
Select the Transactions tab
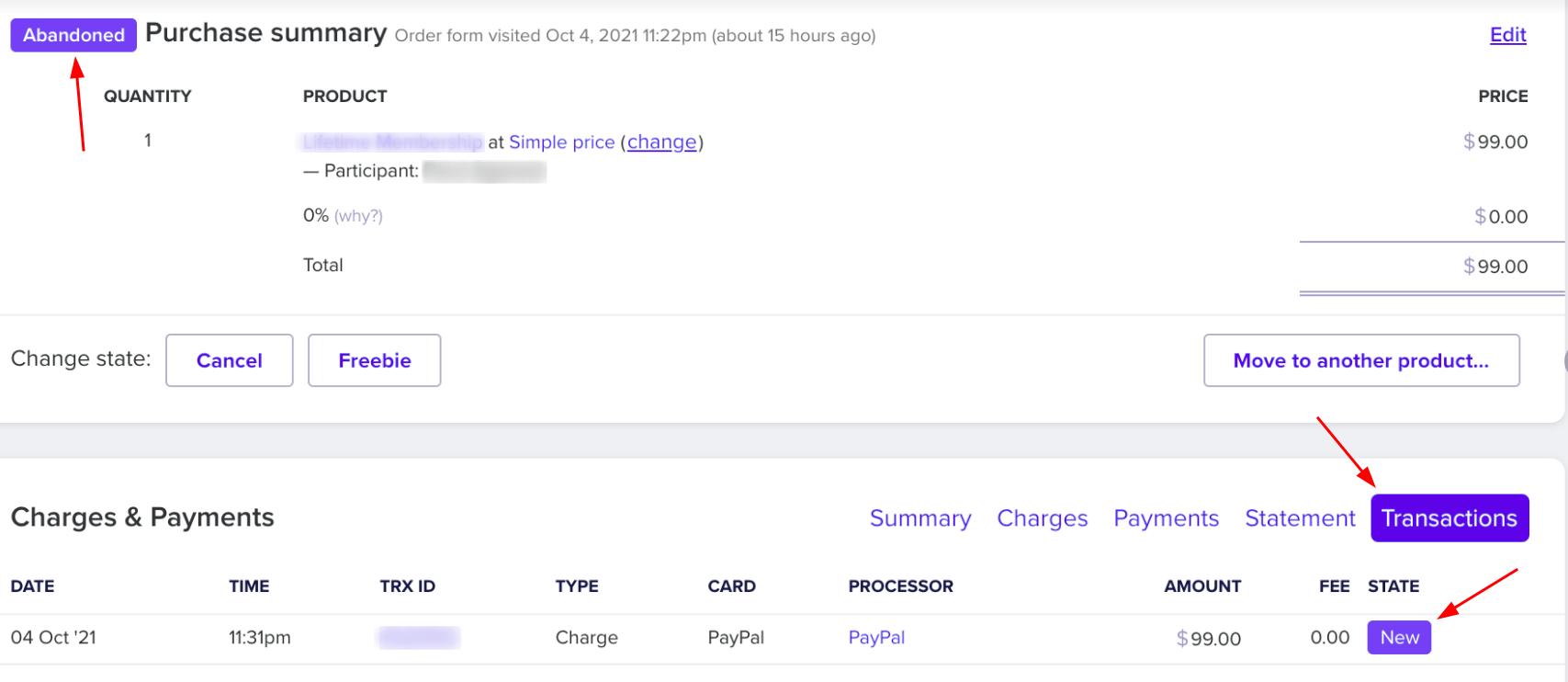click(1450, 518)
